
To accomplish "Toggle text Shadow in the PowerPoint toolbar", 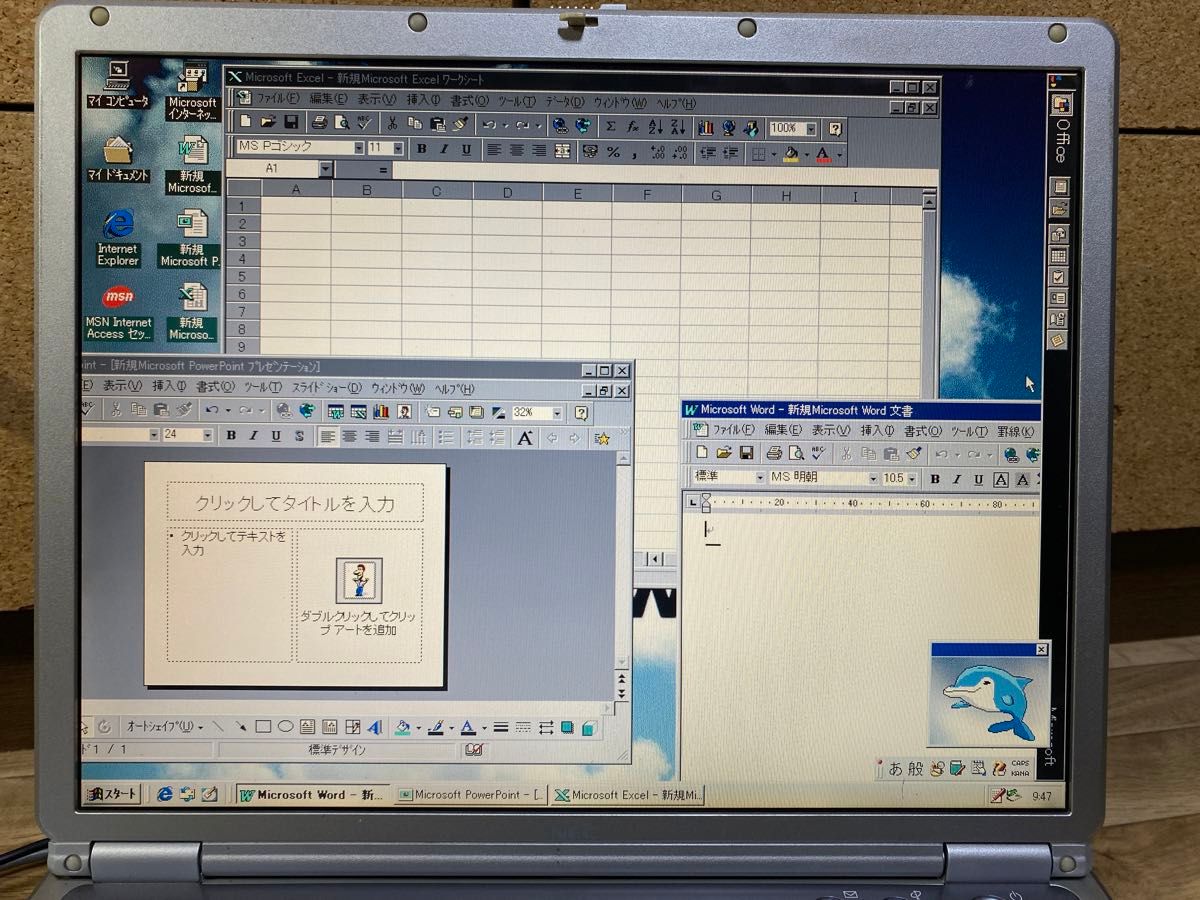I will tap(299, 436).
